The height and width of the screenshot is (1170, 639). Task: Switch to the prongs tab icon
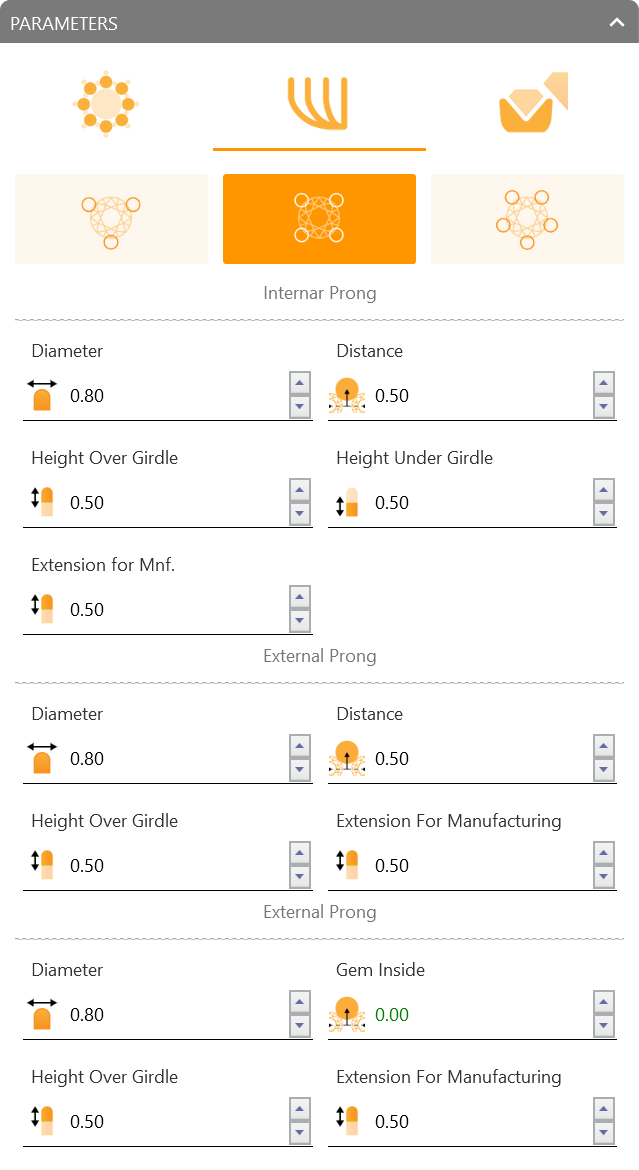pyautogui.click(x=319, y=104)
